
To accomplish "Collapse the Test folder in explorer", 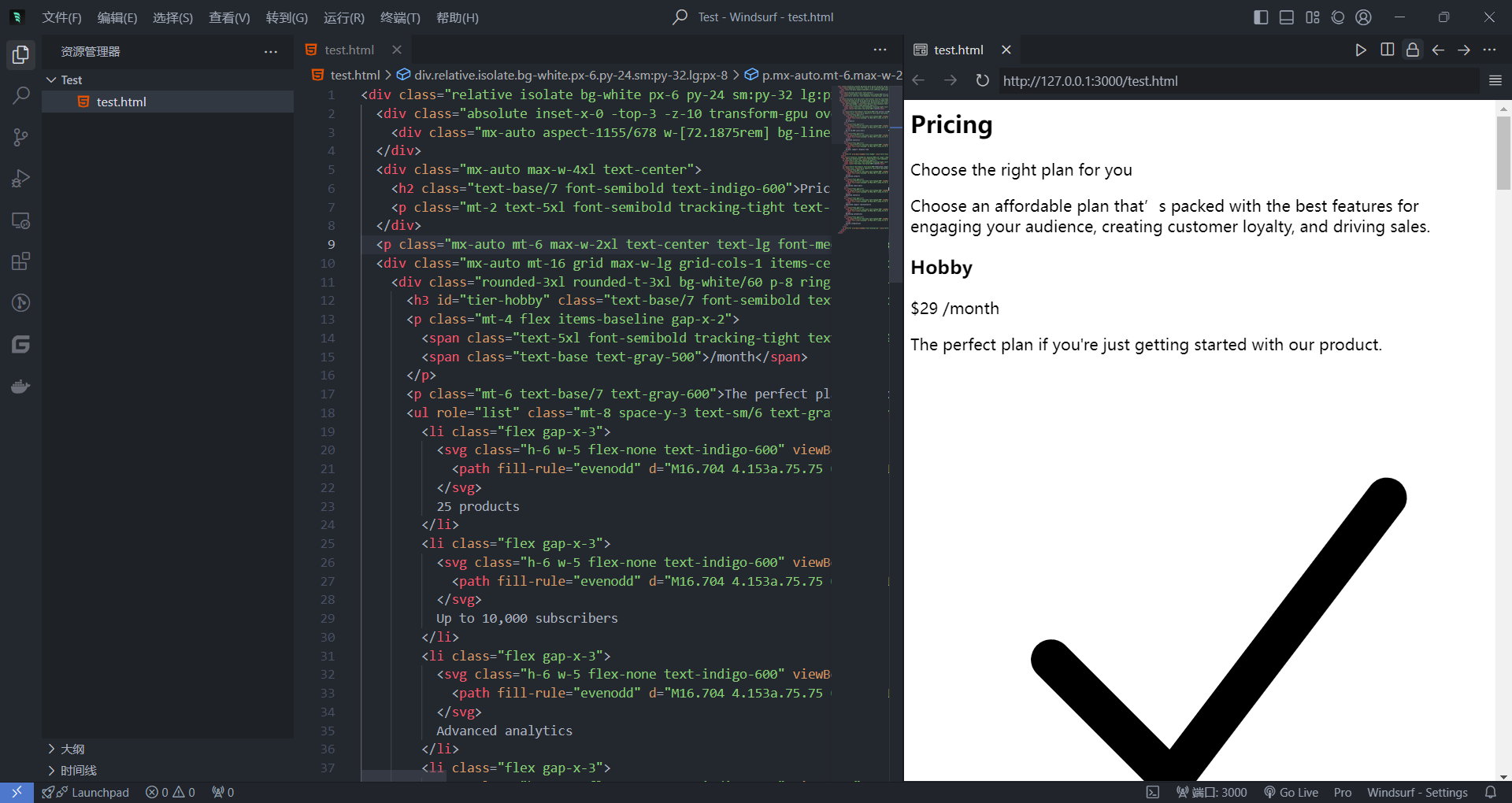I will click(52, 80).
